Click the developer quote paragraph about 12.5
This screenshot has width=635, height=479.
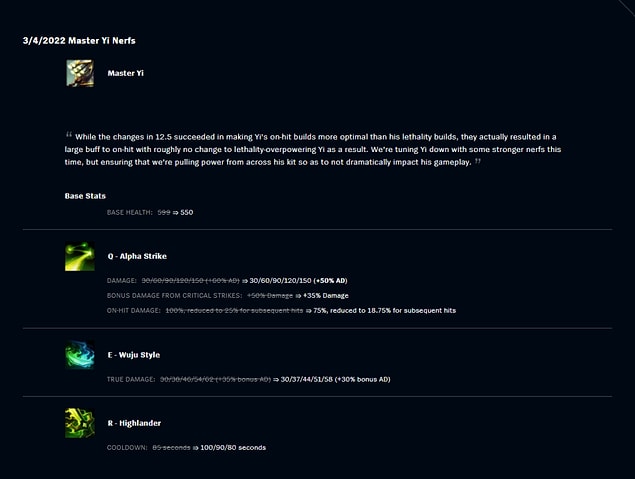pos(313,149)
